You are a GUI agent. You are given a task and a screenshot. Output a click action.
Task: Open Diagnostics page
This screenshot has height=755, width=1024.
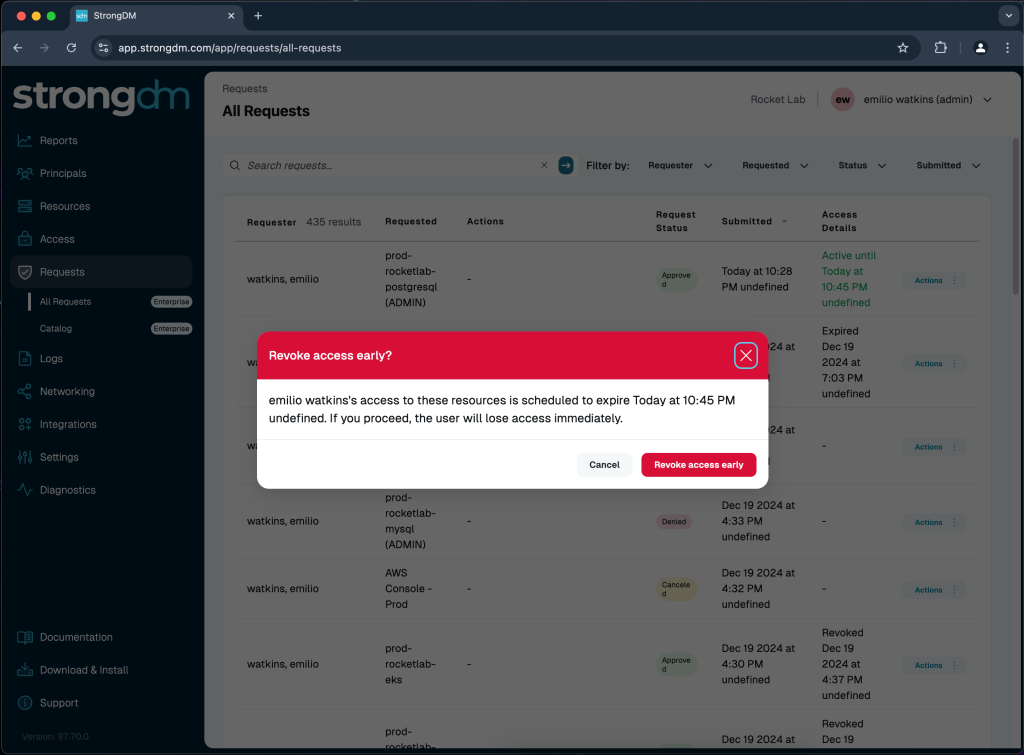(67, 490)
